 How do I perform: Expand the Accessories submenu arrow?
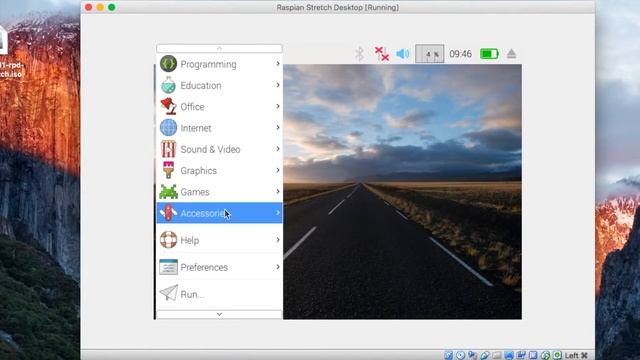278,213
